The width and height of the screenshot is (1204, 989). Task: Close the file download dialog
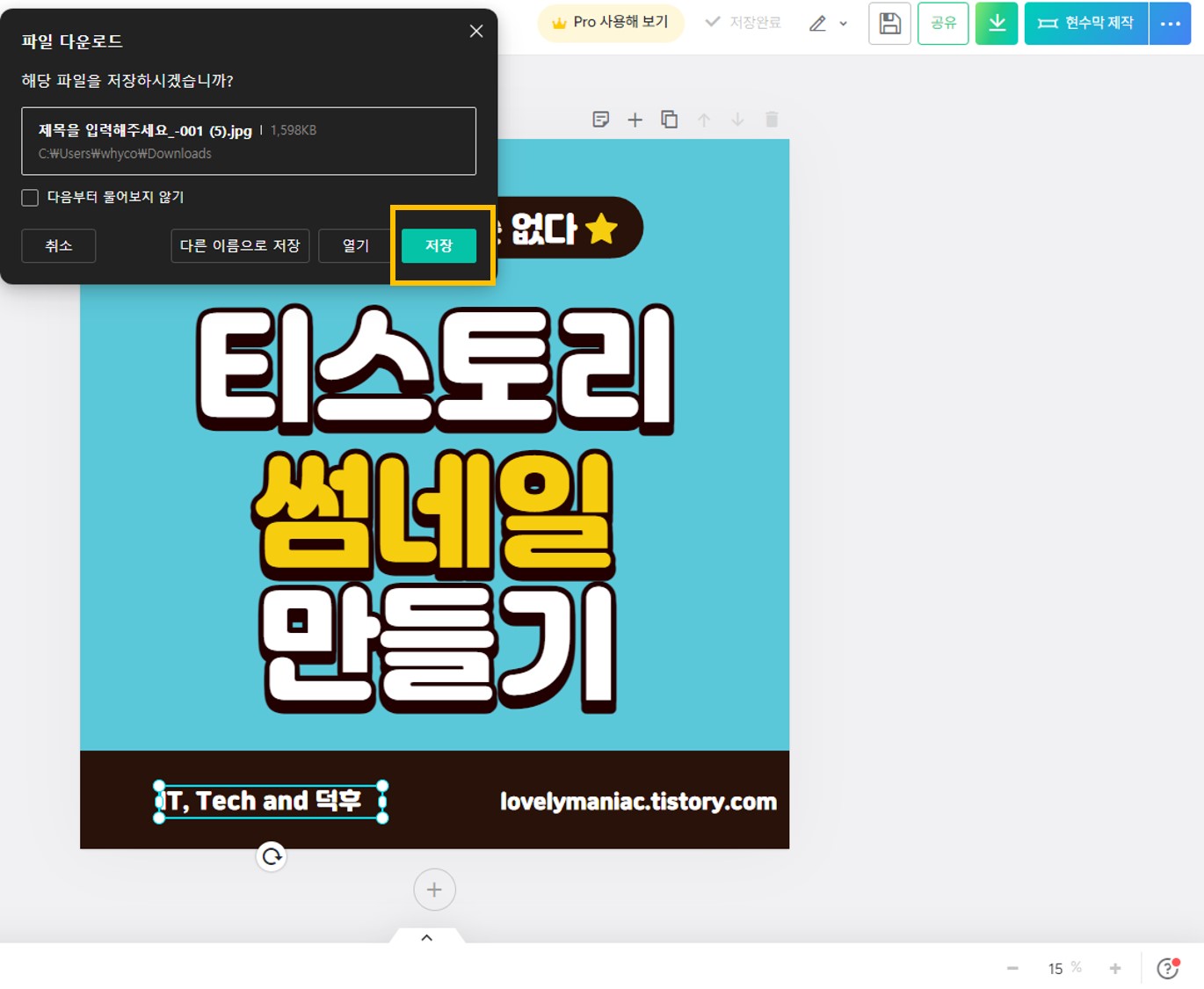(476, 31)
